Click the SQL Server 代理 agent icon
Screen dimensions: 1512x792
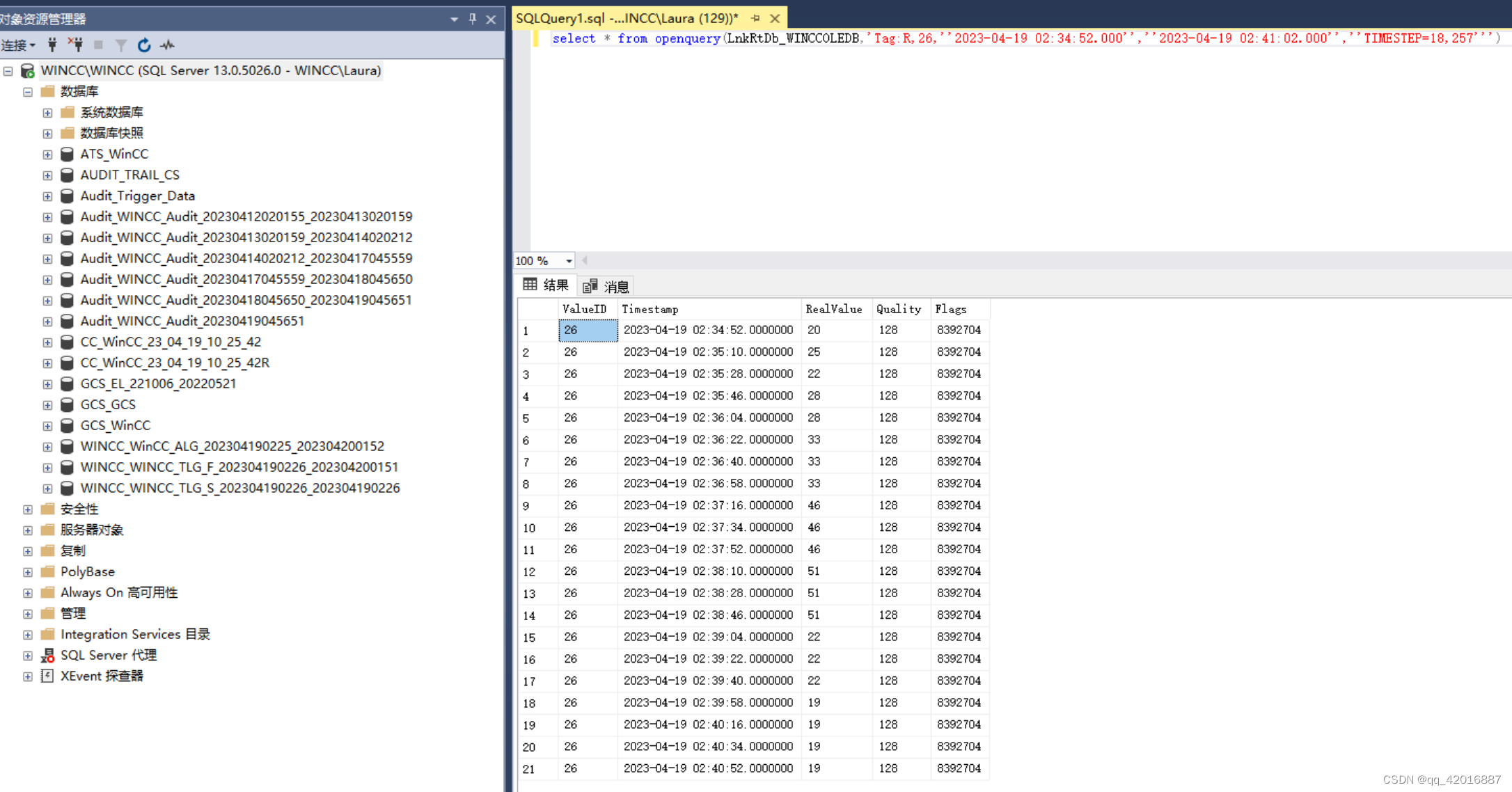(x=47, y=655)
